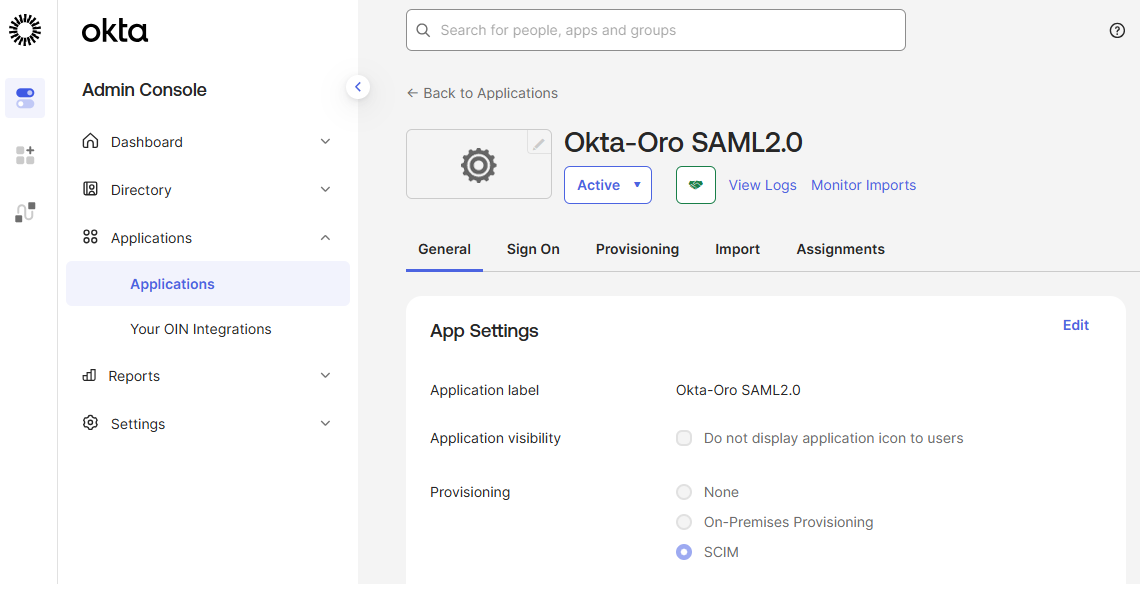Check 'Do not display application icon to users'
Image resolution: width=1140 pixels, height=596 pixels.
(x=684, y=438)
